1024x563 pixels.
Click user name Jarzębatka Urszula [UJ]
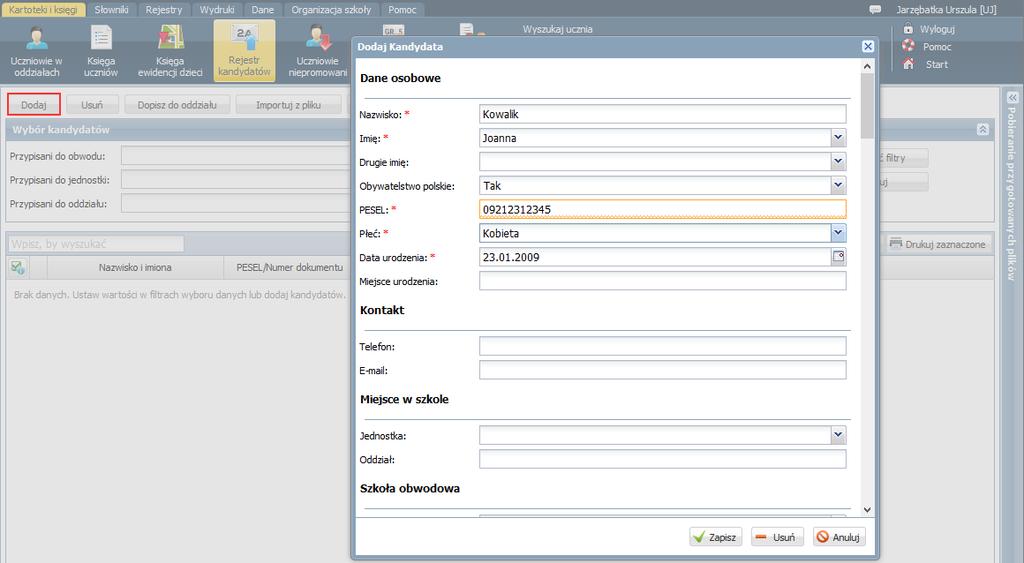coord(946,10)
